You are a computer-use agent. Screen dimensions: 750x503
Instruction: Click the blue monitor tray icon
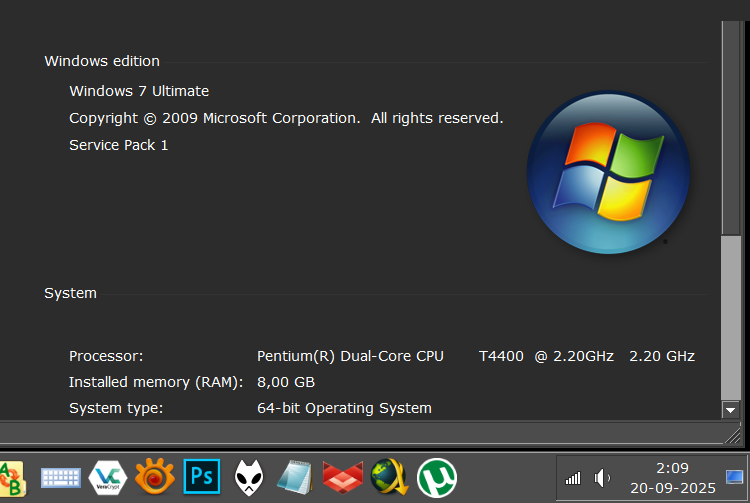pyautogui.click(x=734, y=477)
